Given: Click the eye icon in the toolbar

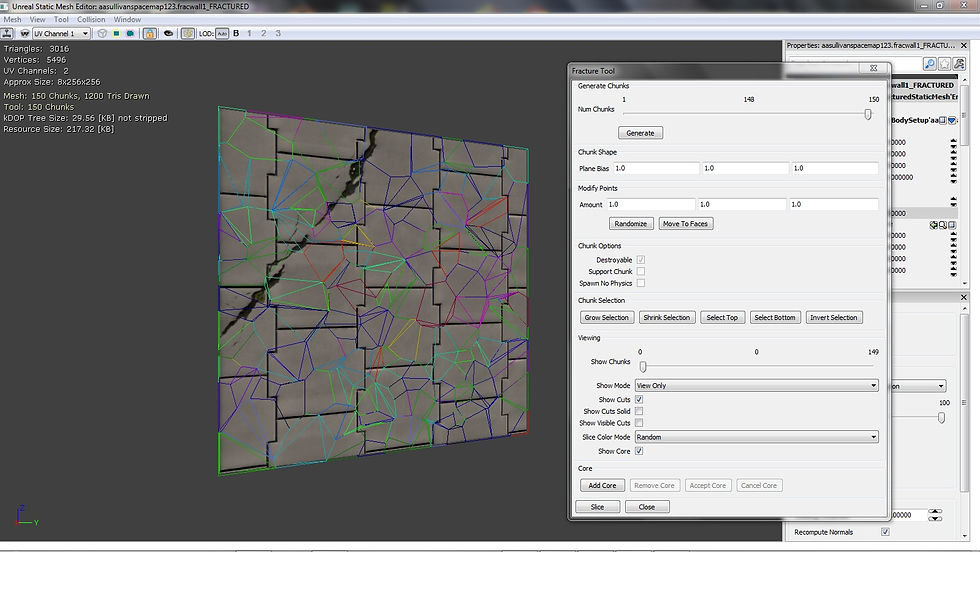Looking at the screenshot, I should [x=168, y=33].
